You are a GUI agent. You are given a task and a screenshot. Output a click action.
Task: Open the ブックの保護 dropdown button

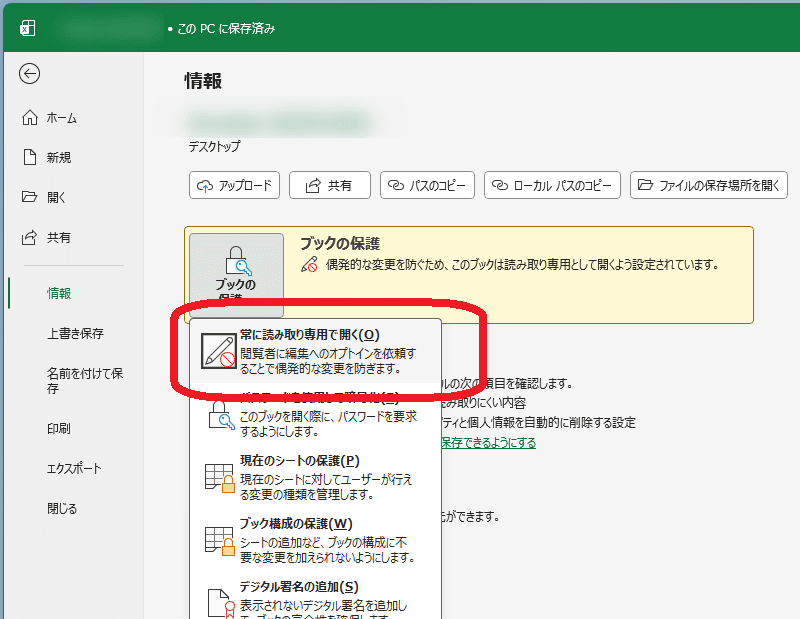(236, 275)
